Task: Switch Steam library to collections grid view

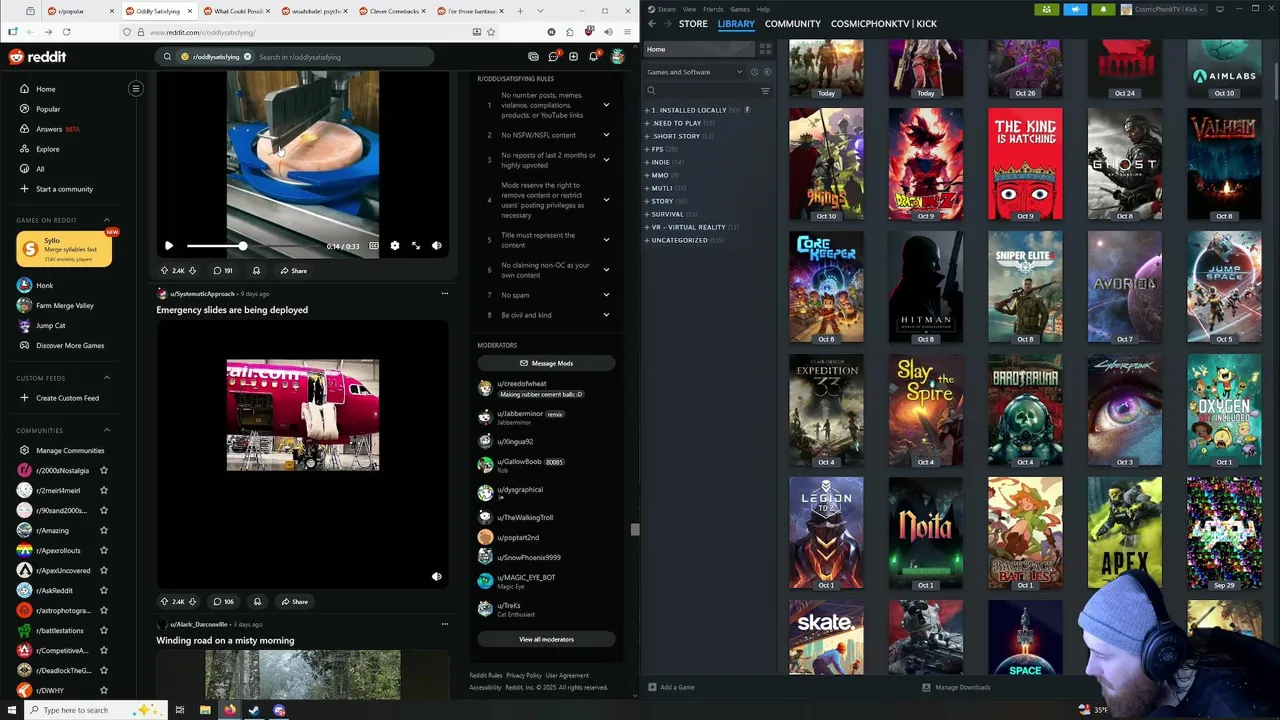Action: coord(765,49)
